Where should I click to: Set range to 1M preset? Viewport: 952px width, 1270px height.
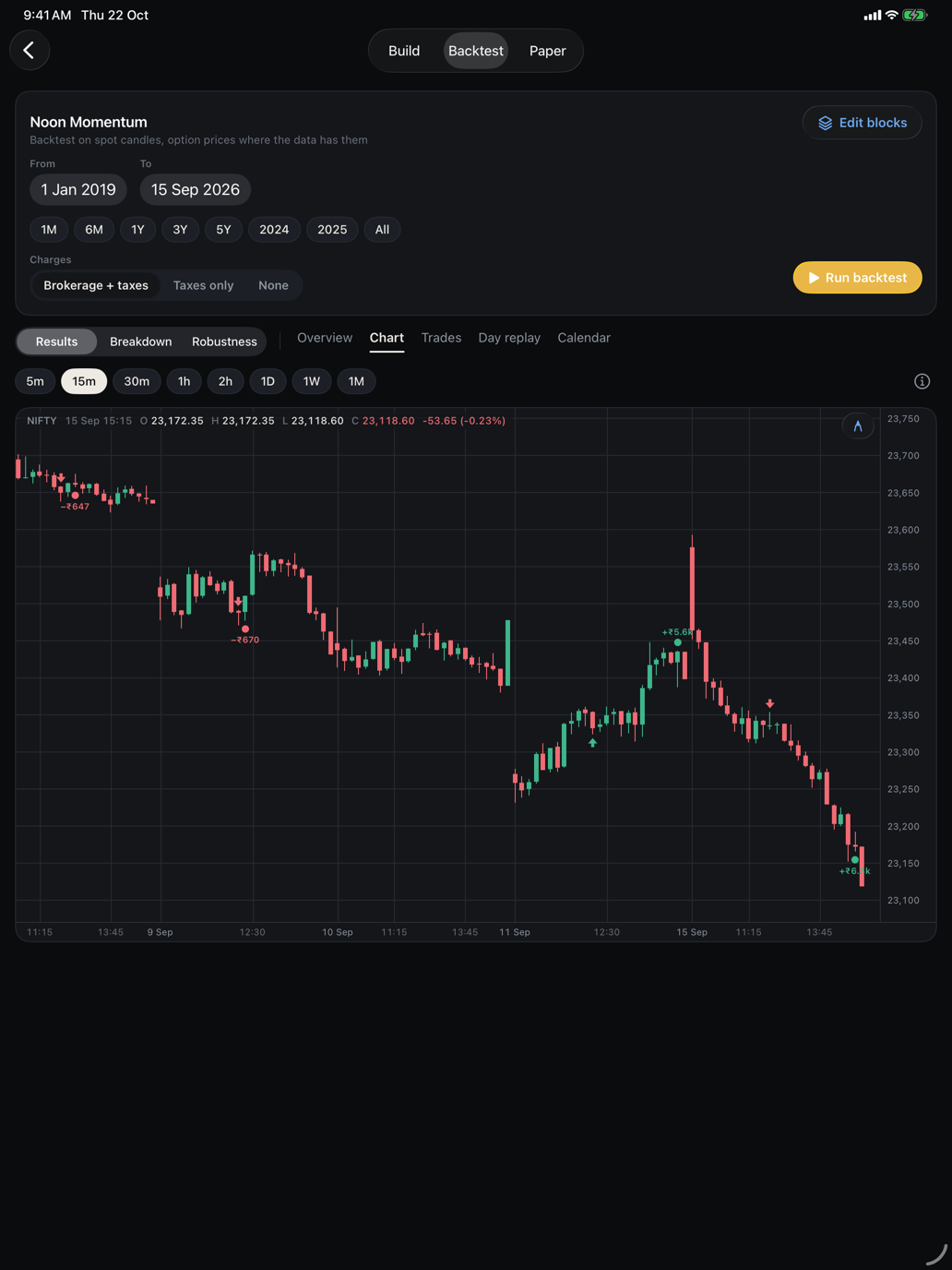[49, 230]
